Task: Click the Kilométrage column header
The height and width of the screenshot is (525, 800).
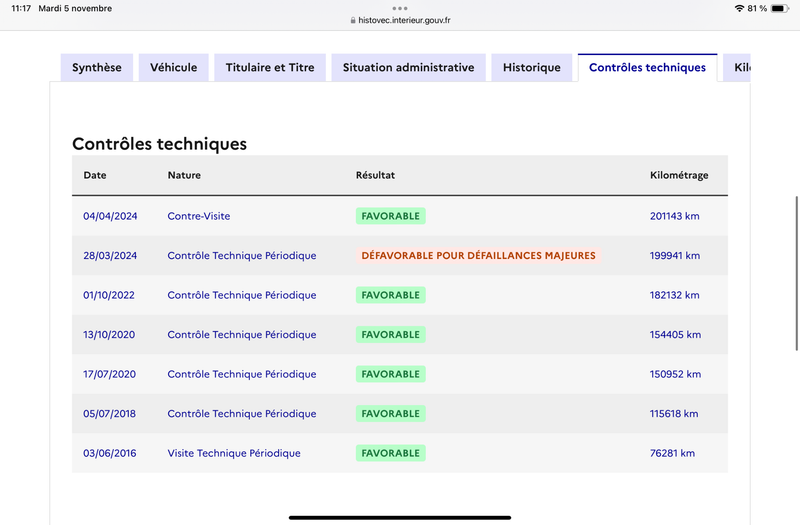Action: [x=679, y=175]
